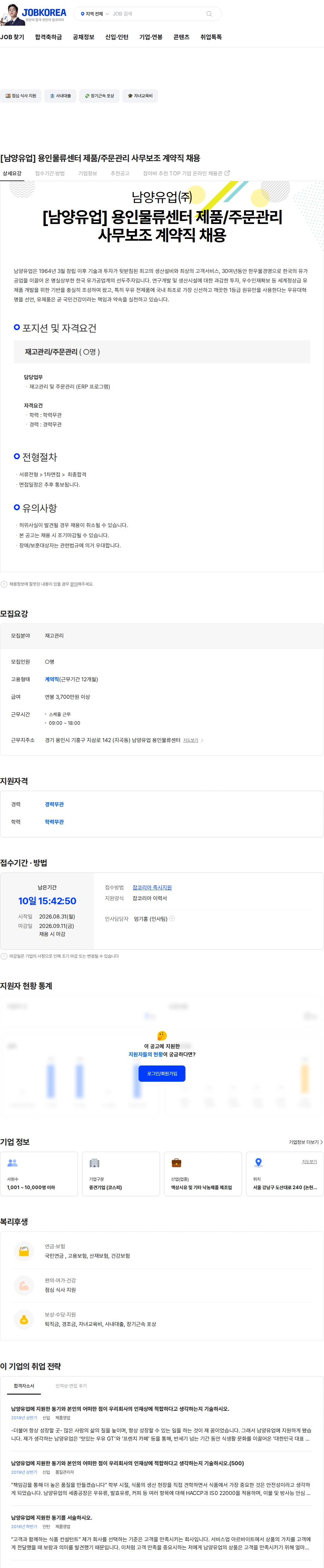
Task: Open 기업정보 더보기 link
Action: (x=306, y=1142)
